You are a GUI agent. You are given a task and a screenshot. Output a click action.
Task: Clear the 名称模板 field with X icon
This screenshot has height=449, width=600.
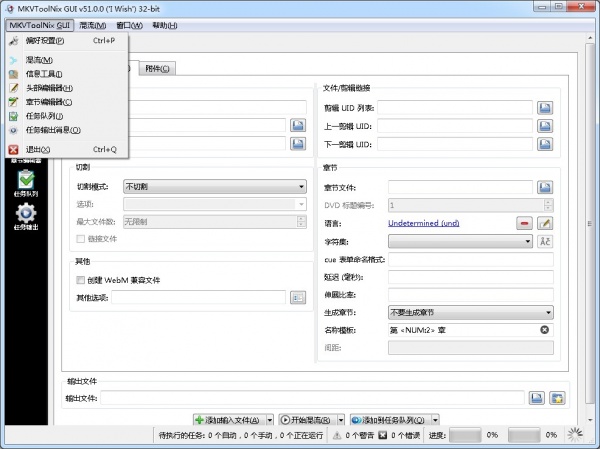[x=544, y=330]
